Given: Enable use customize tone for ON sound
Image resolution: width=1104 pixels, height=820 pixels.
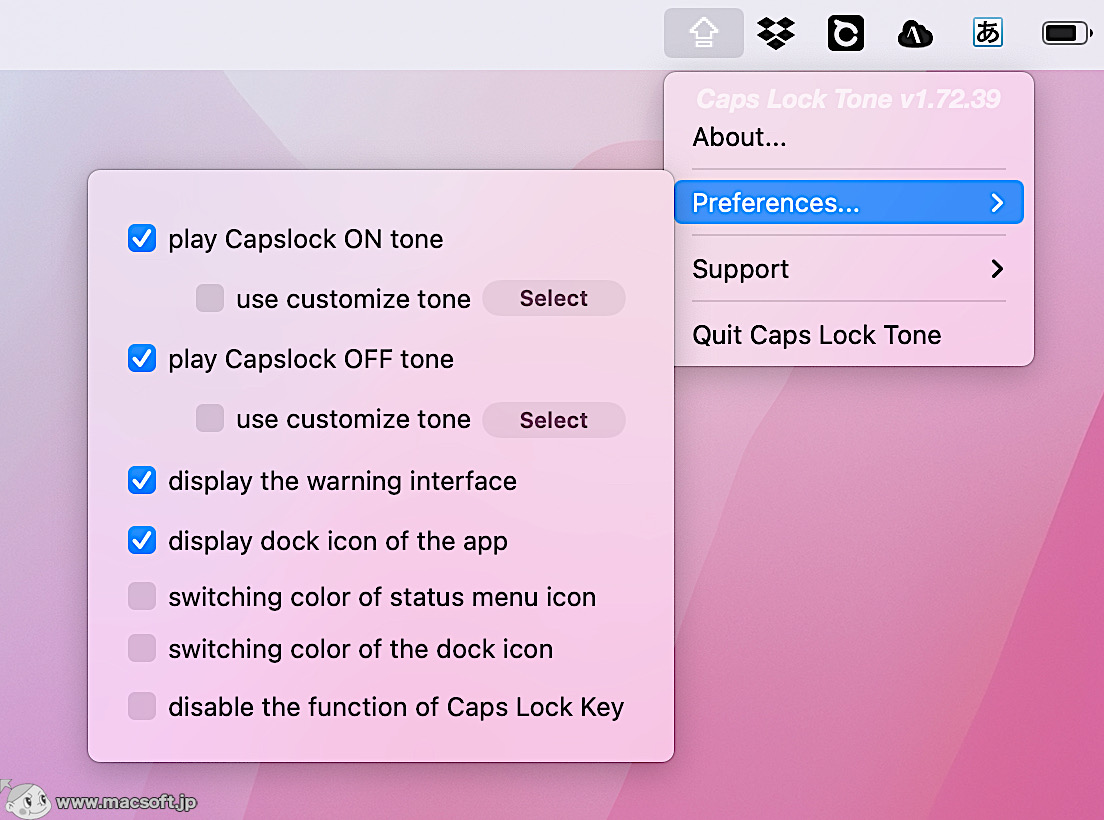Looking at the screenshot, I should click(x=210, y=298).
